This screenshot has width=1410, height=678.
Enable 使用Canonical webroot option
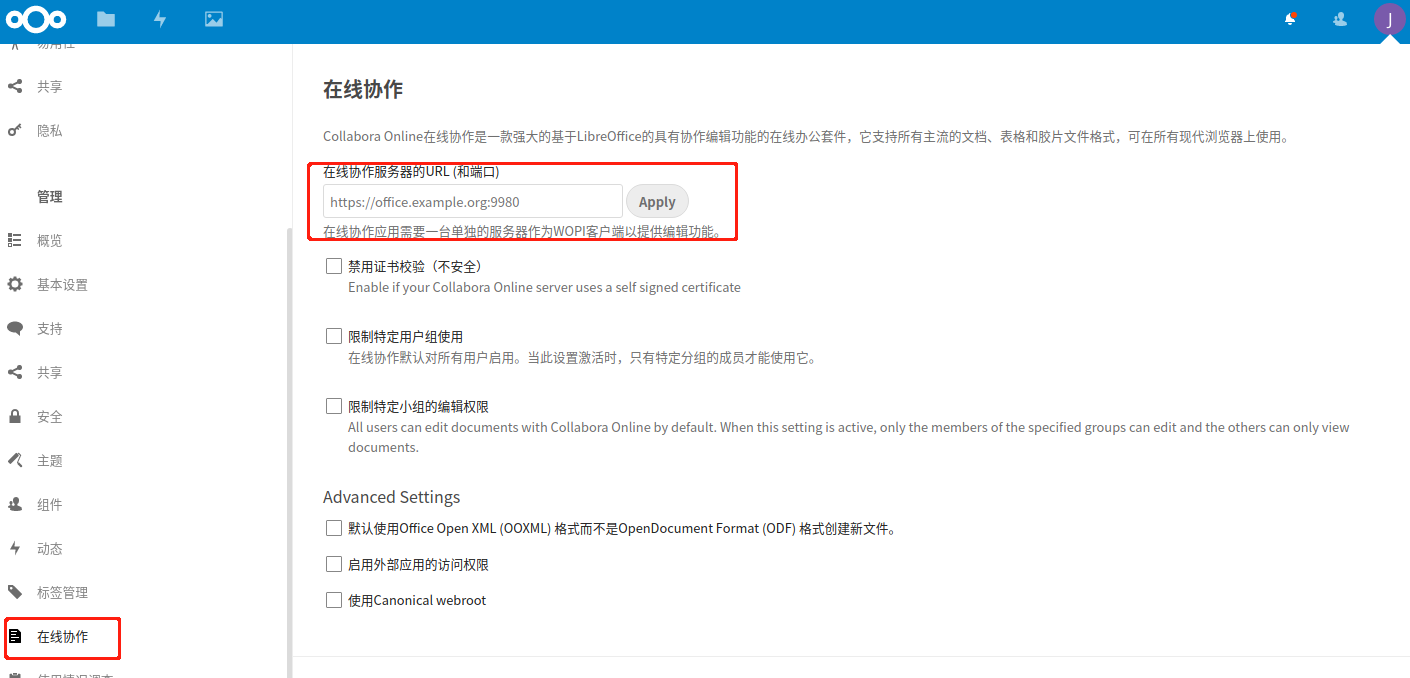[333, 599]
